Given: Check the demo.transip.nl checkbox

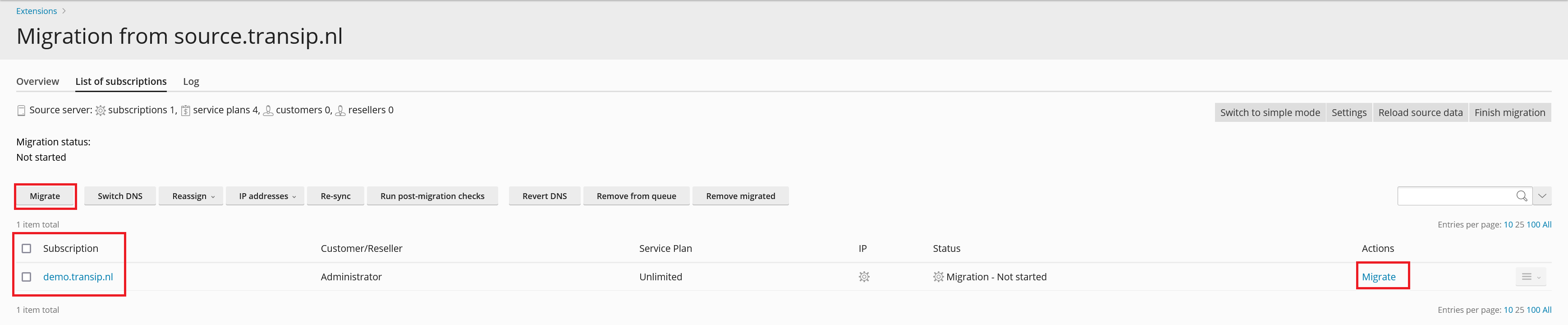Looking at the screenshot, I should pos(26,277).
